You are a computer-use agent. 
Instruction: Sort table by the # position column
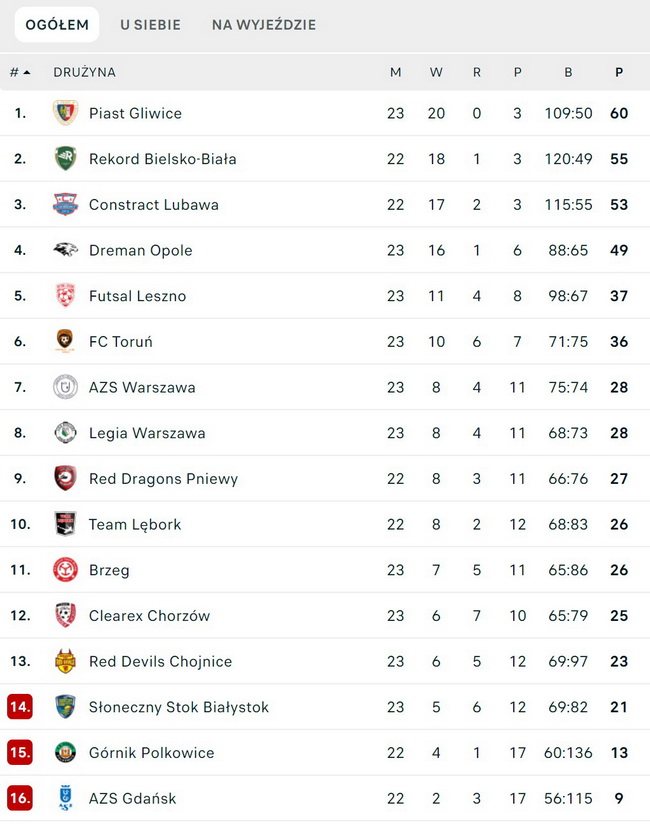coord(19,72)
